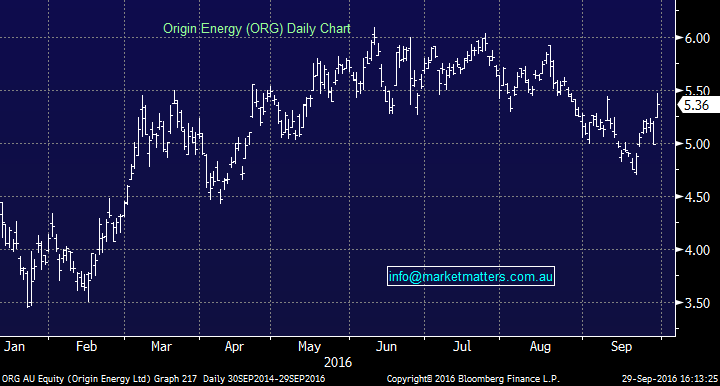Click the 2016 year label
This screenshot has width=720, height=386.
tap(338, 362)
